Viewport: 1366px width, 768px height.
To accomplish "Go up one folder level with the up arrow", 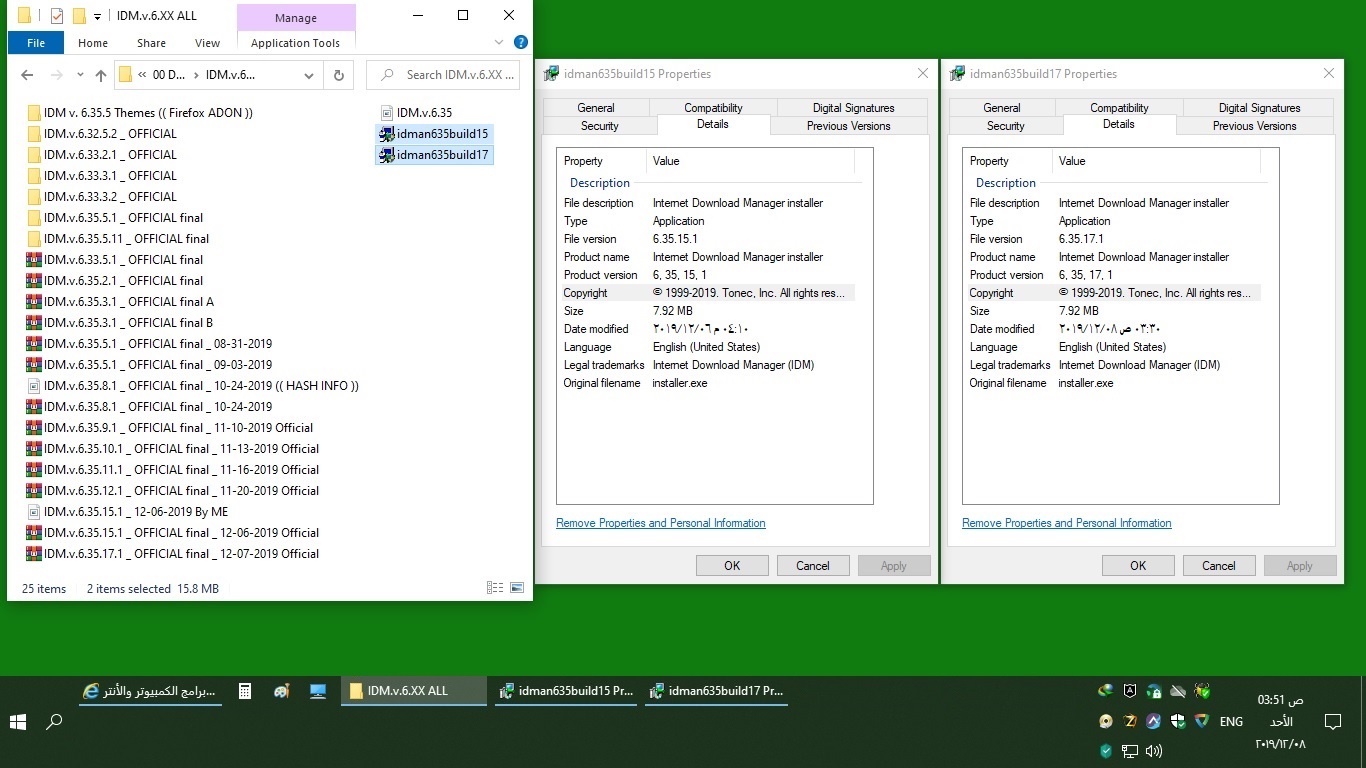I will pos(100,75).
